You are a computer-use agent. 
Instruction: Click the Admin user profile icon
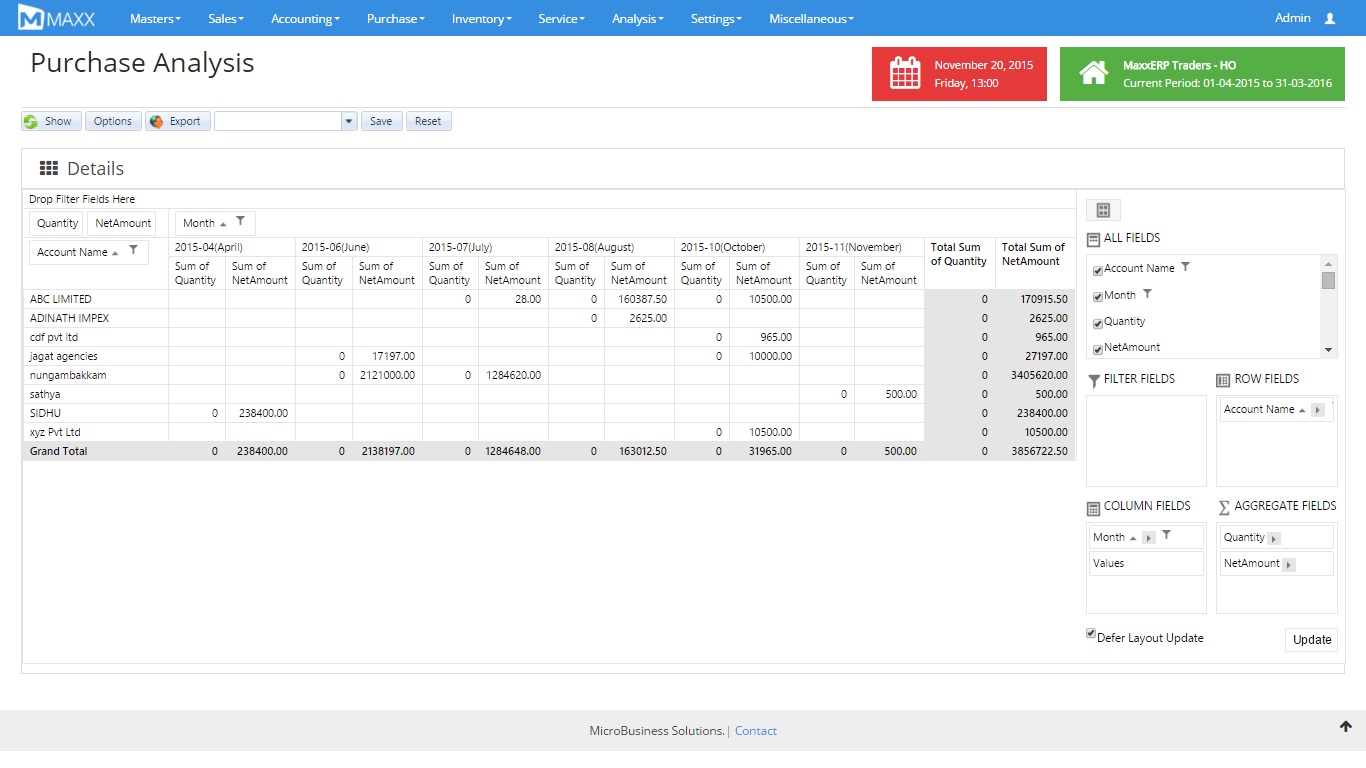[1329, 18]
